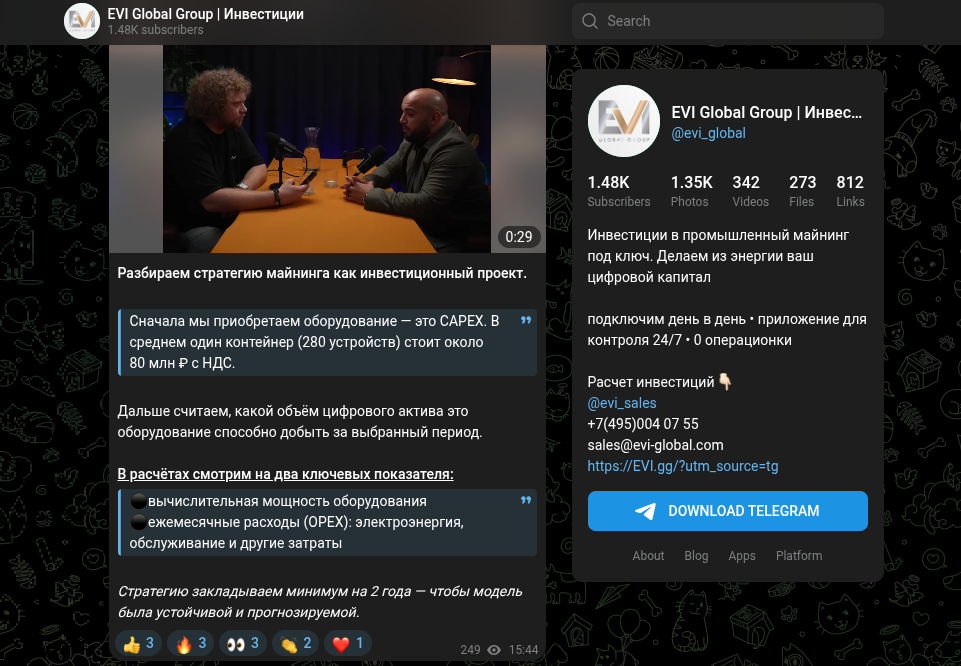Select the clapping hands reaction with 2
The image size is (961, 666).
pyautogui.click(x=295, y=643)
